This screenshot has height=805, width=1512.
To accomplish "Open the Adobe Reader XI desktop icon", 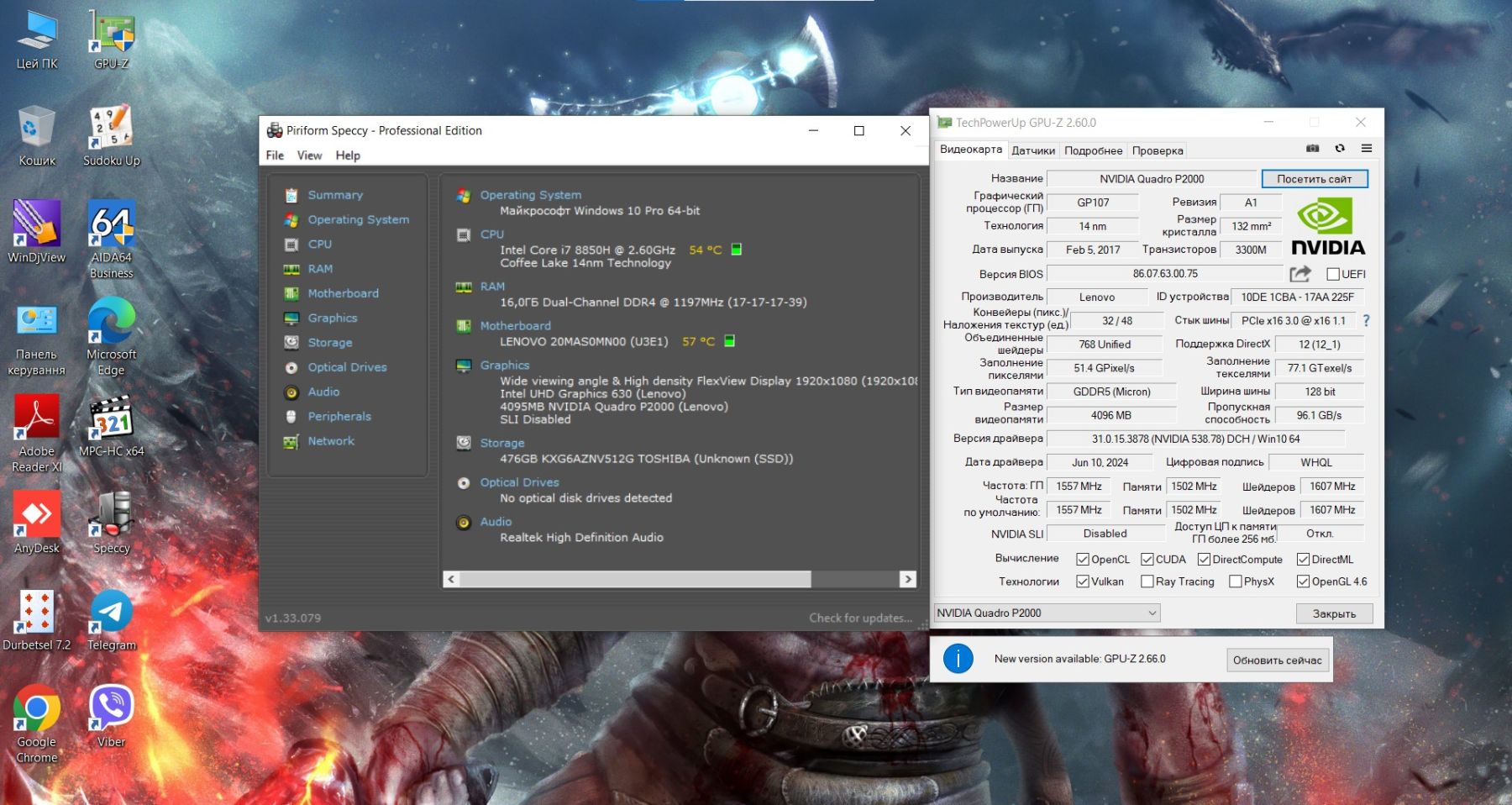I will (x=36, y=434).
